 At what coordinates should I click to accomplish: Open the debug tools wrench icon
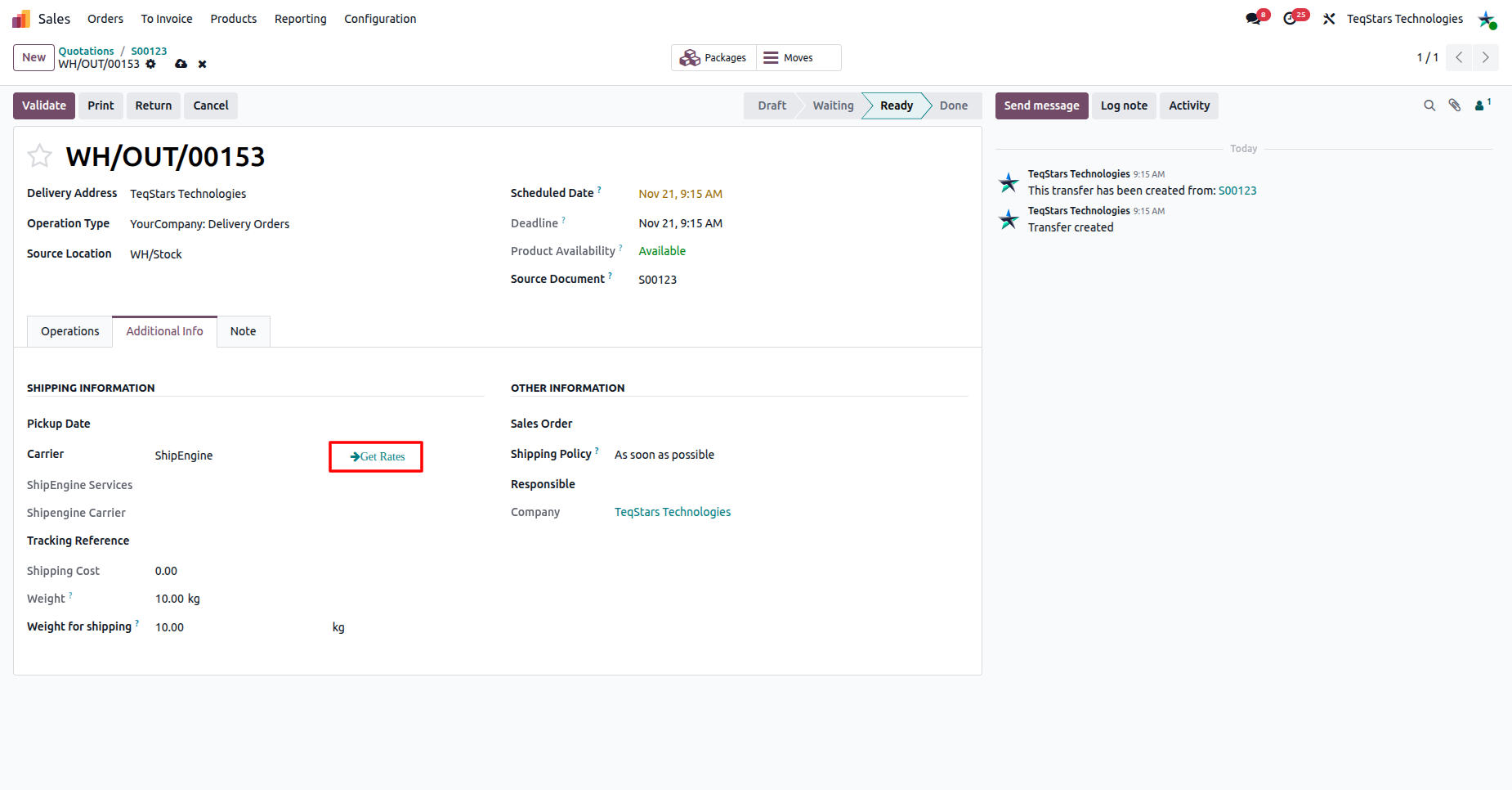(x=1329, y=19)
